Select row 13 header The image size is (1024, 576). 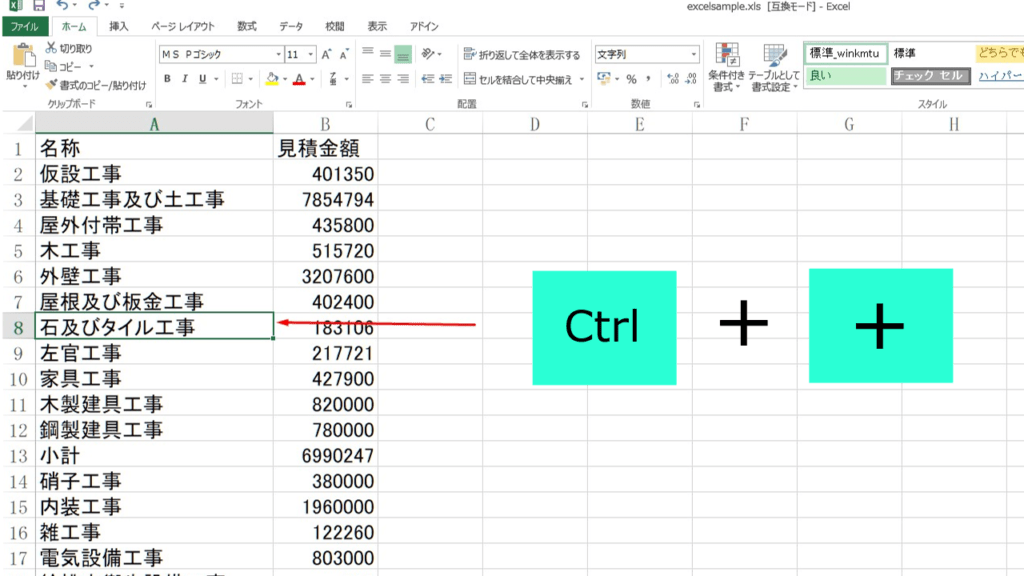(18, 456)
